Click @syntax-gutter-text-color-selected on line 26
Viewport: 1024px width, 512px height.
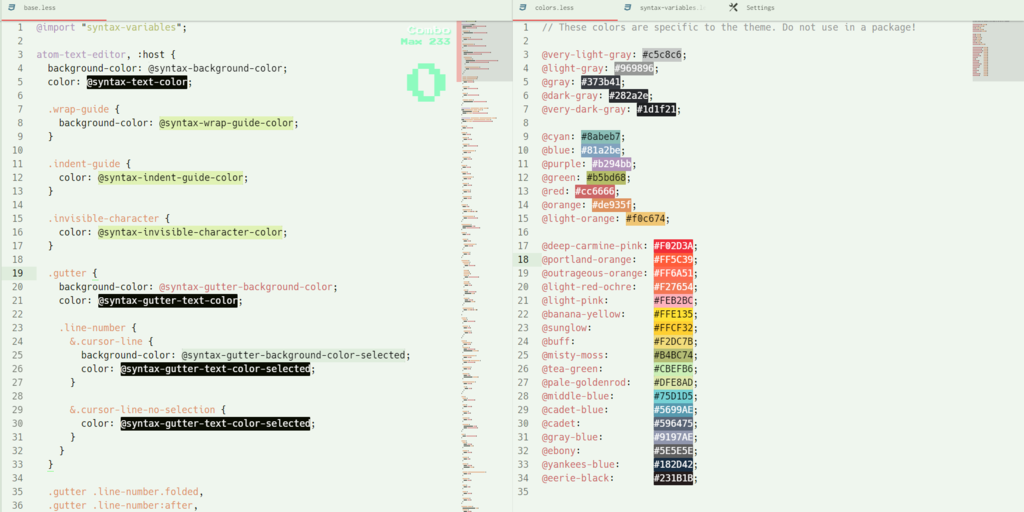tap(215, 369)
